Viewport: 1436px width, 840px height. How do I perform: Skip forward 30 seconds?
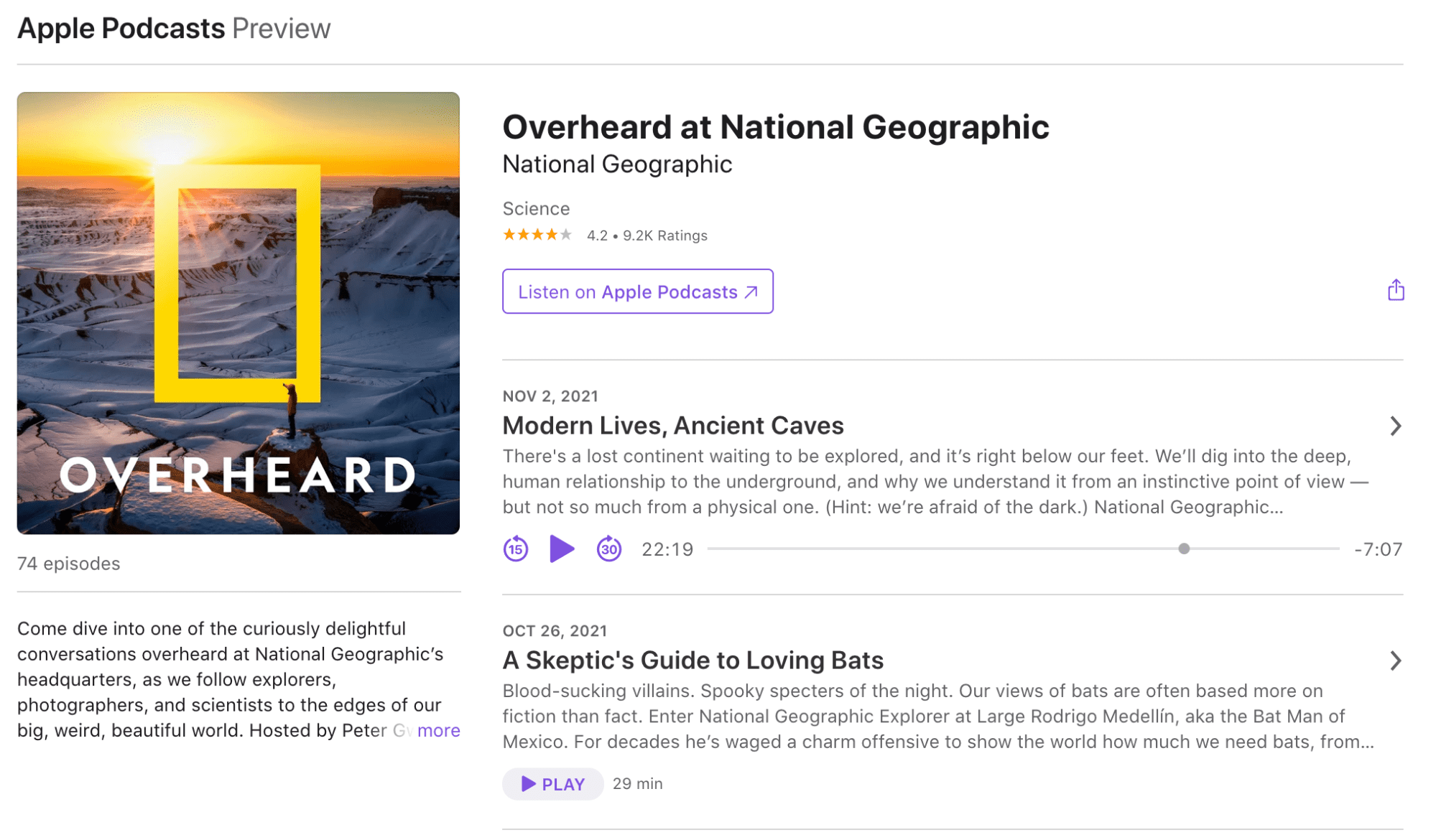(608, 549)
